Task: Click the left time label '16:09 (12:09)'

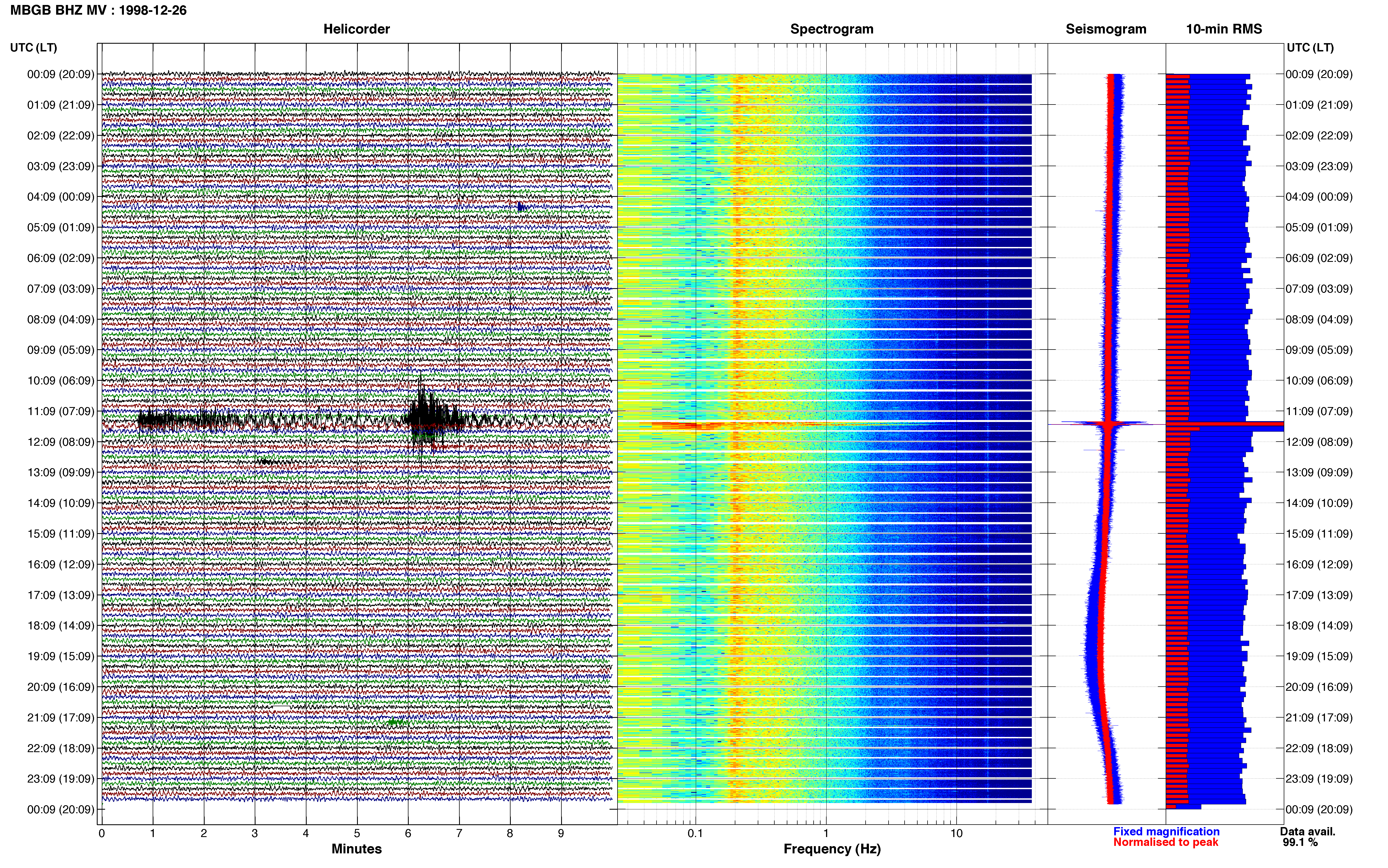Action: [x=61, y=564]
